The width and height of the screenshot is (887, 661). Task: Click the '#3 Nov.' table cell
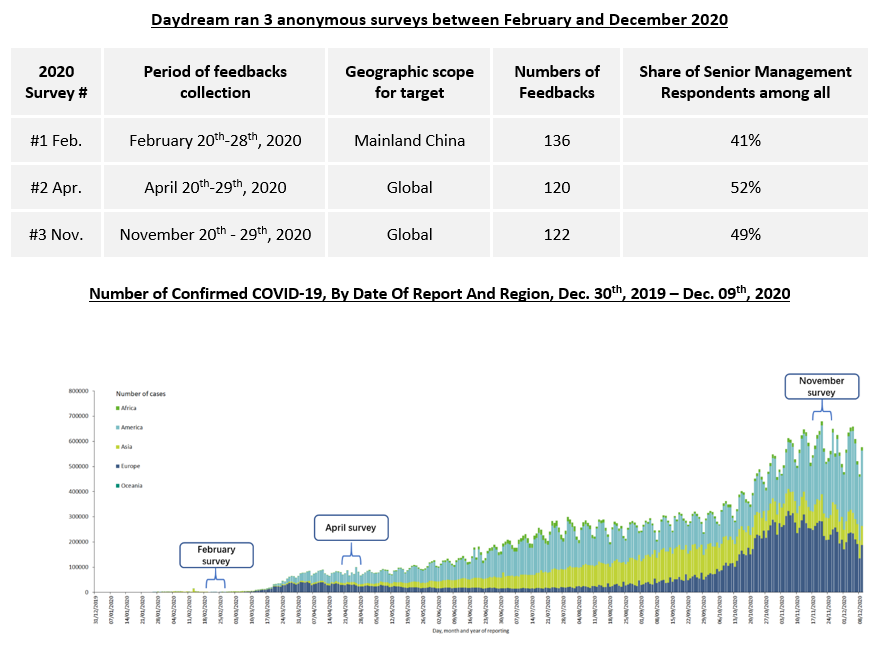point(56,234)
